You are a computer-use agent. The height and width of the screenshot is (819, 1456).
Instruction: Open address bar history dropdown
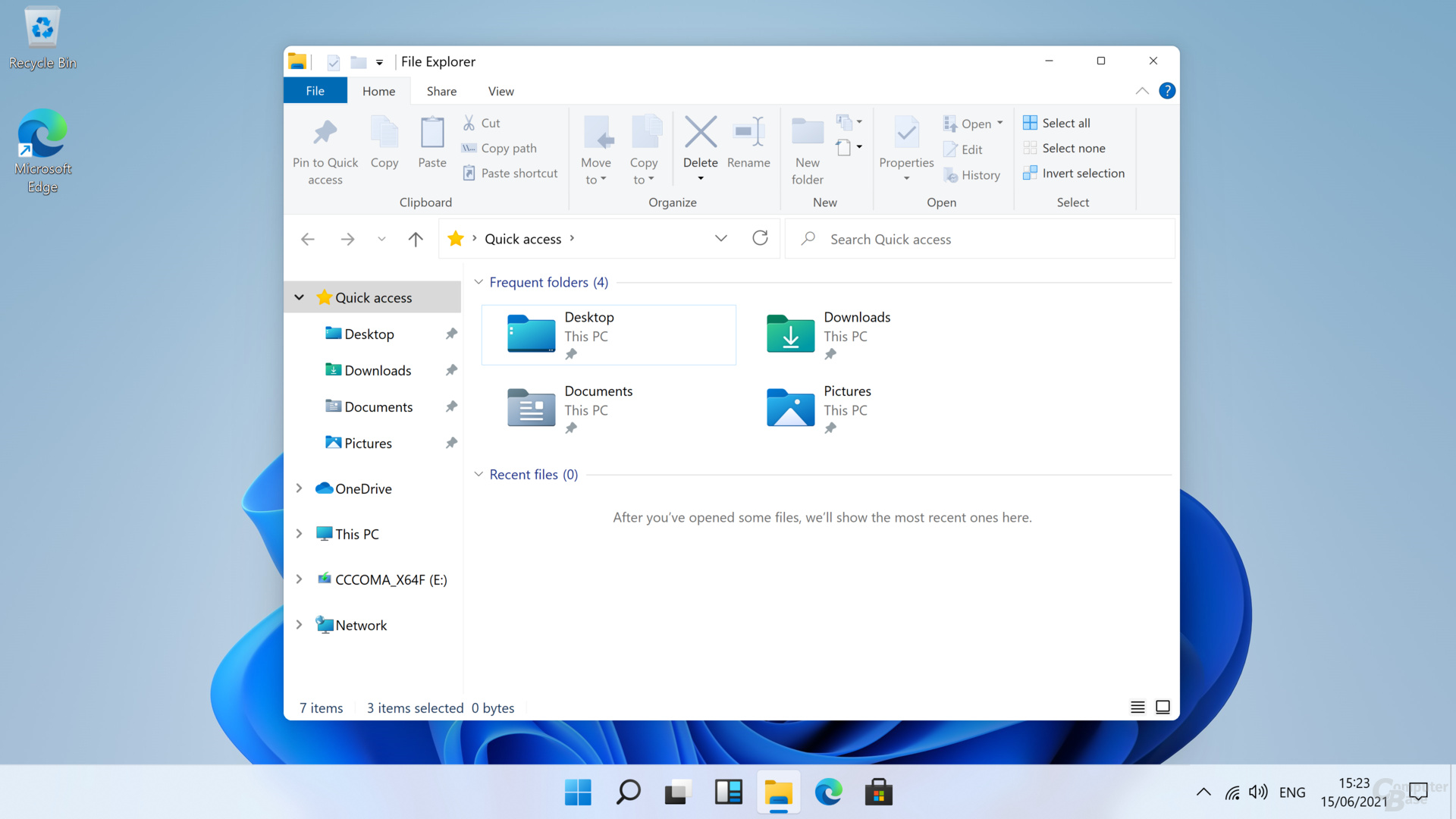721,239
